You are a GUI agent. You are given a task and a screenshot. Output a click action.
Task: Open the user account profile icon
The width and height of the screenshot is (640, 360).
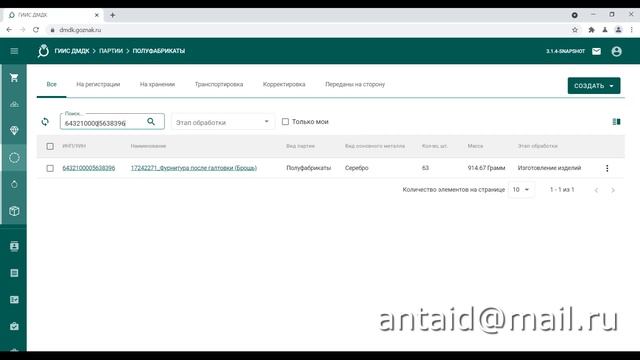coord(617,51)
